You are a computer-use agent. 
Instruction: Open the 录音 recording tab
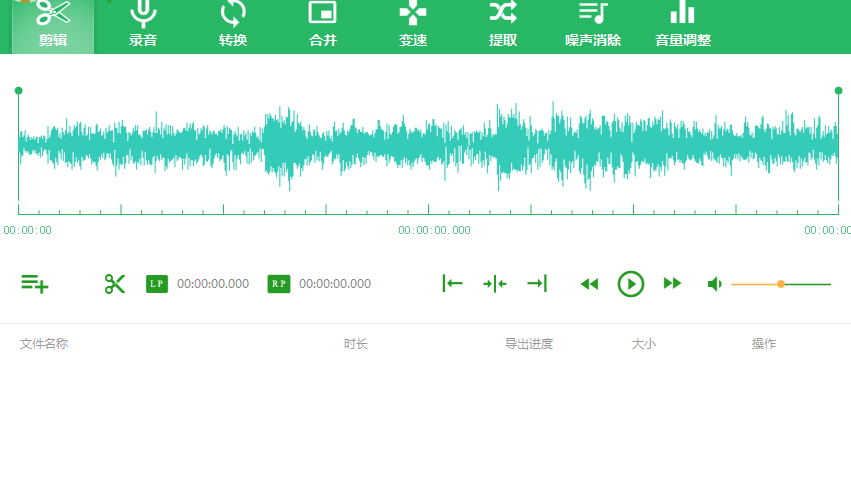pos(143,26)
